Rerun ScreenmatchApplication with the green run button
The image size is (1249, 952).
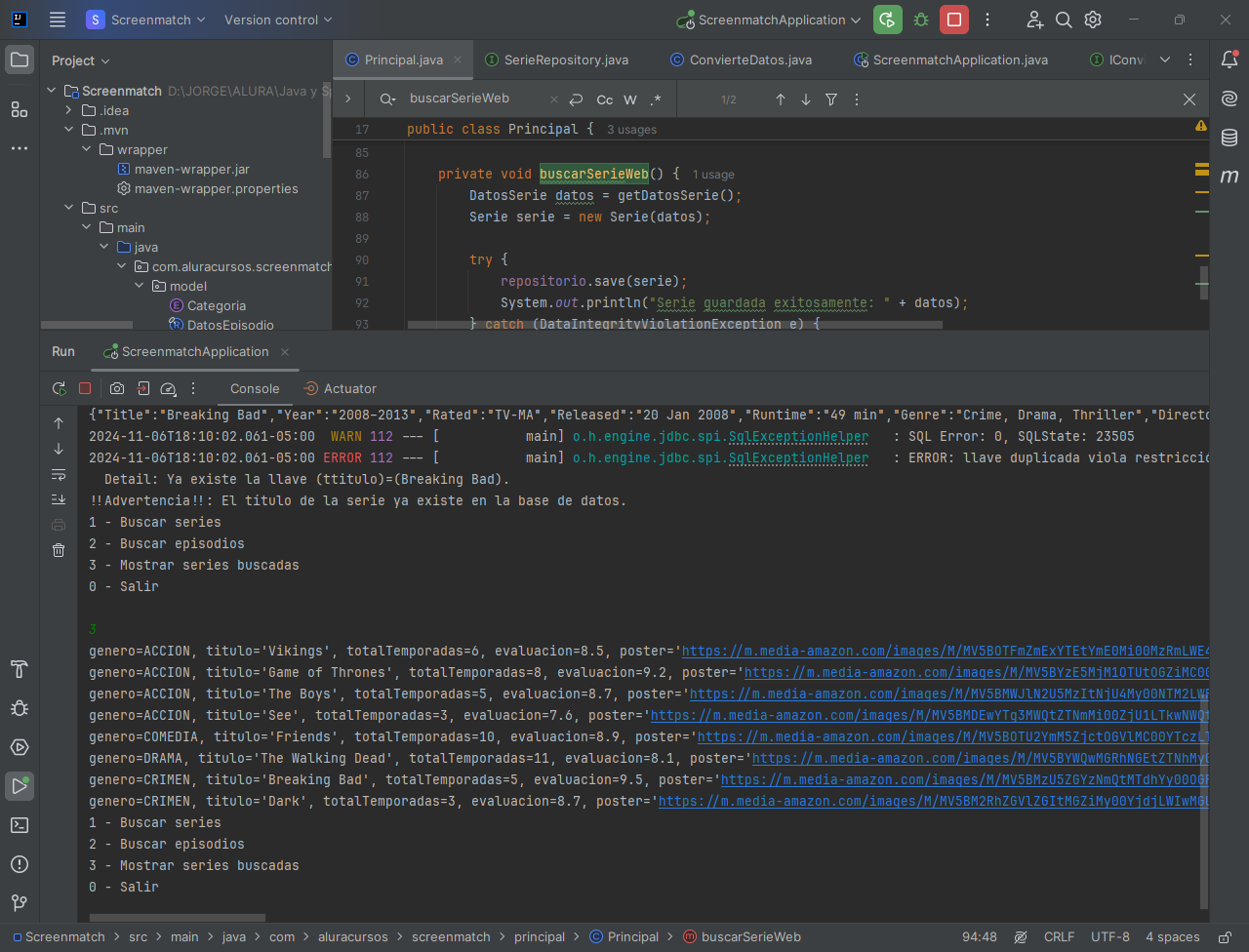(887, 20)
